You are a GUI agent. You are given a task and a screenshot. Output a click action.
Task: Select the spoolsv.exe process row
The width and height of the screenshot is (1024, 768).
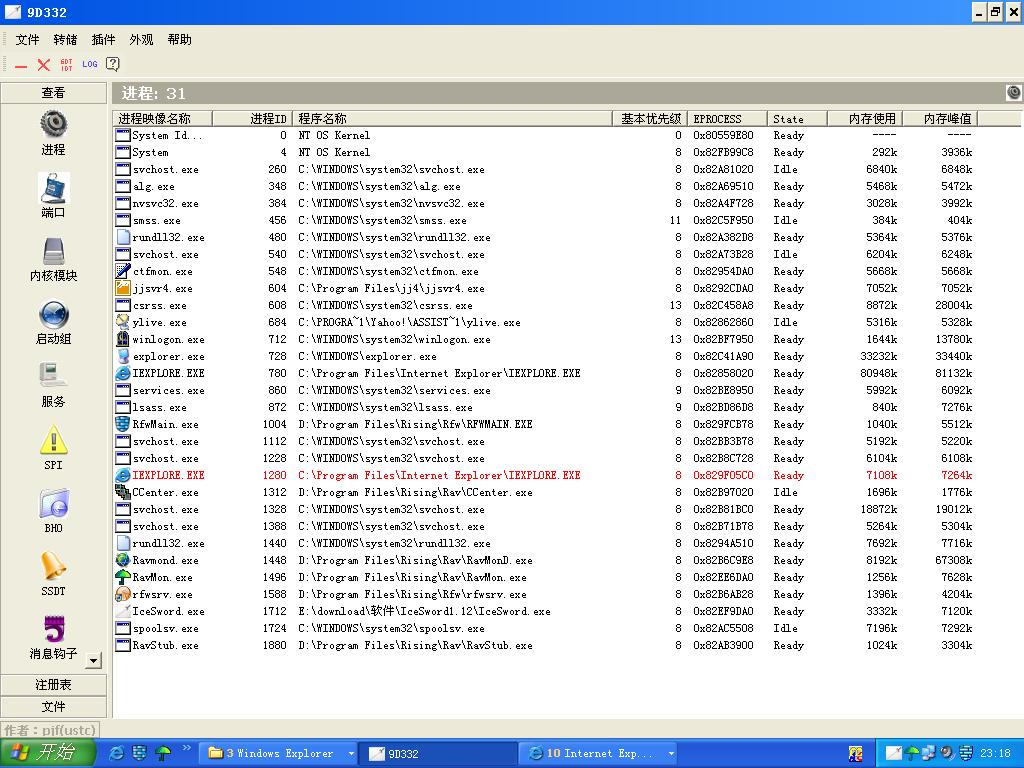545,628
